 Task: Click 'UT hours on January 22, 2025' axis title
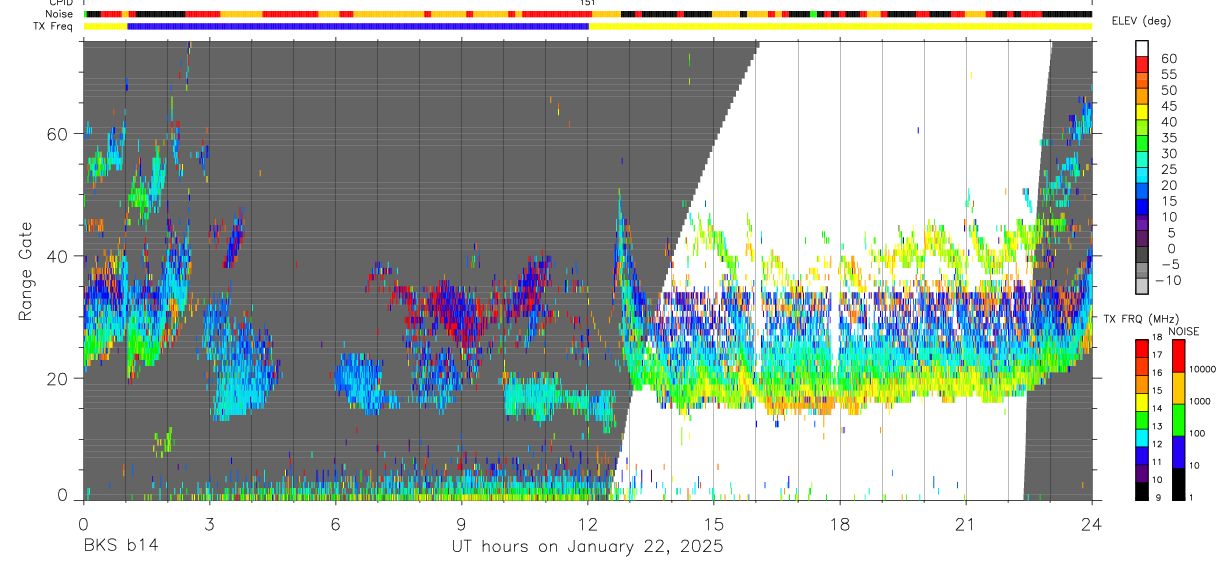click(587, 546)
